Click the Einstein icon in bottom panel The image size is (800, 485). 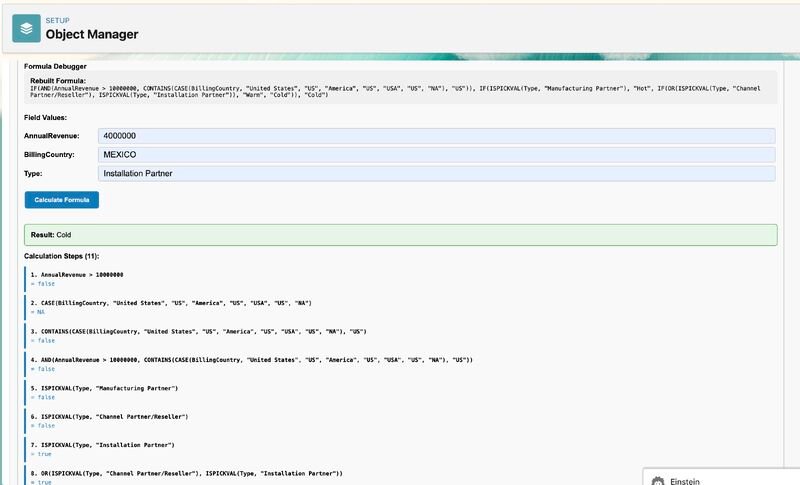658,481
